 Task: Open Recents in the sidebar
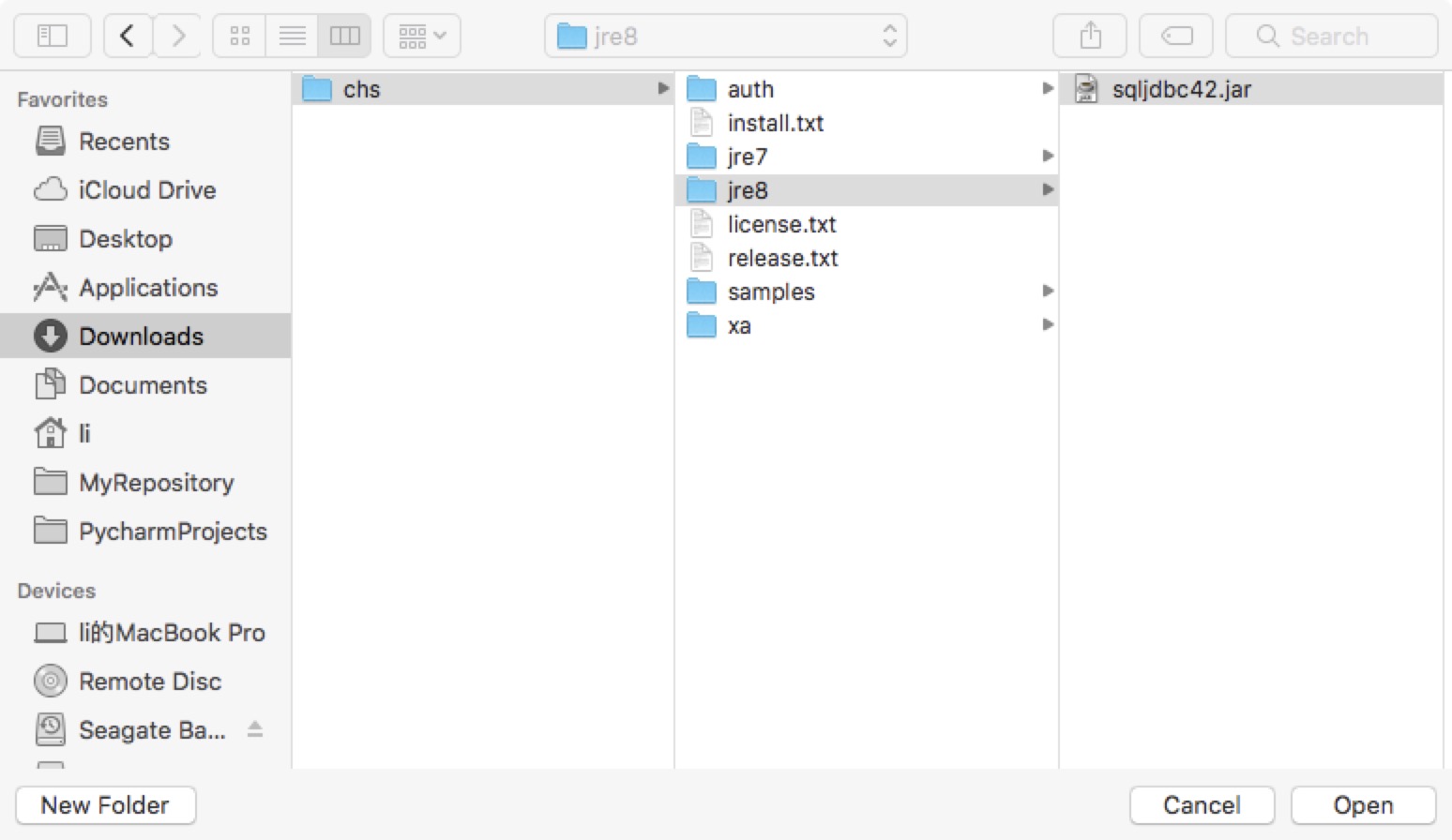145,142
